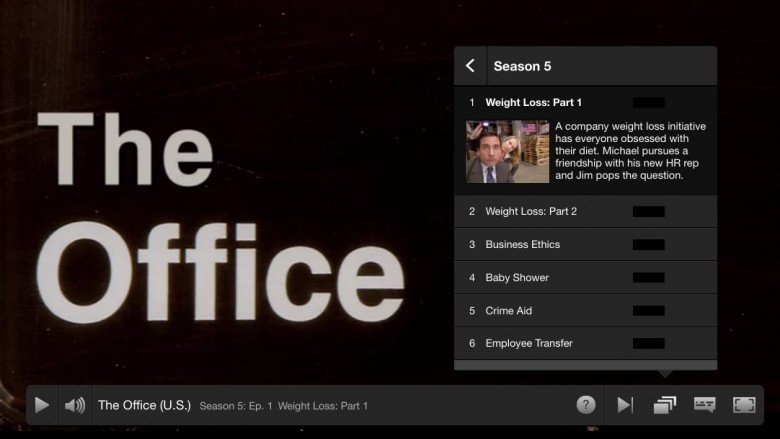Play episode 2 Weight Loss: Part 2
Viewport: 780px width, 439px height.
click(585, 211)
